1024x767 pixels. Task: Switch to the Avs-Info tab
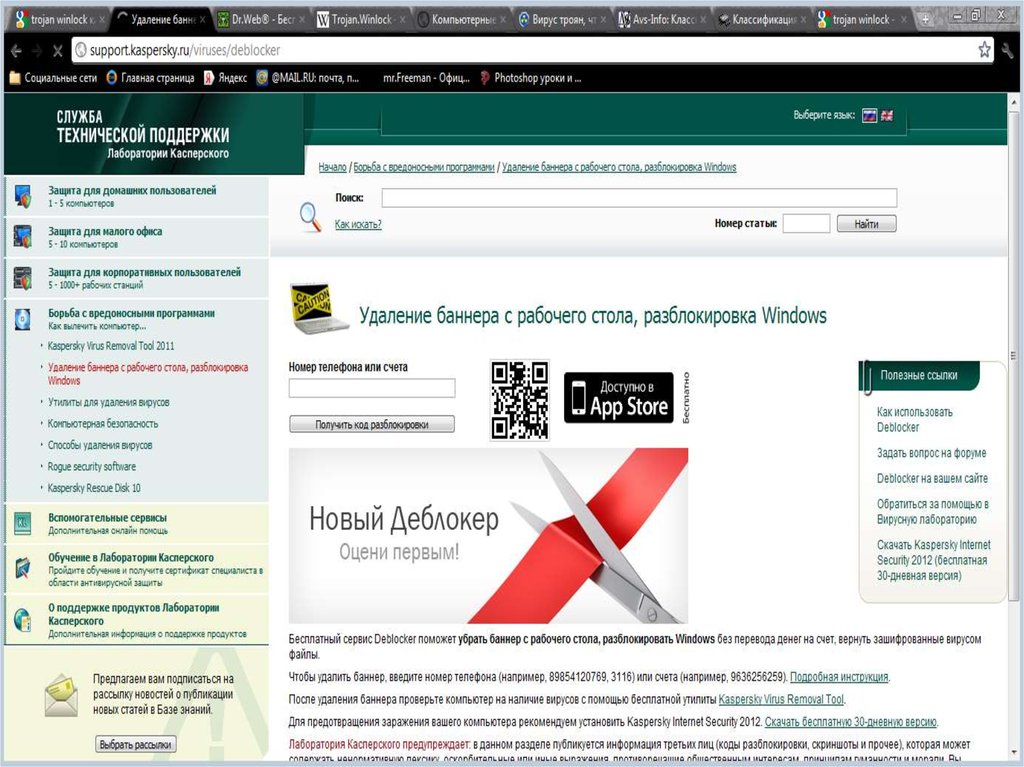[x=662, y=20]
